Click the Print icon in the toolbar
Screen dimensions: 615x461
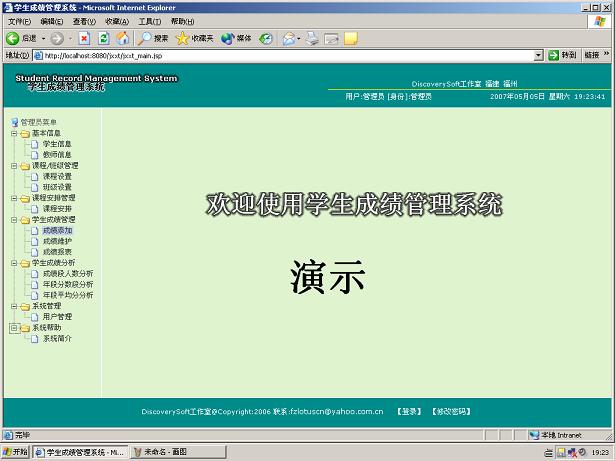[312, 38]
